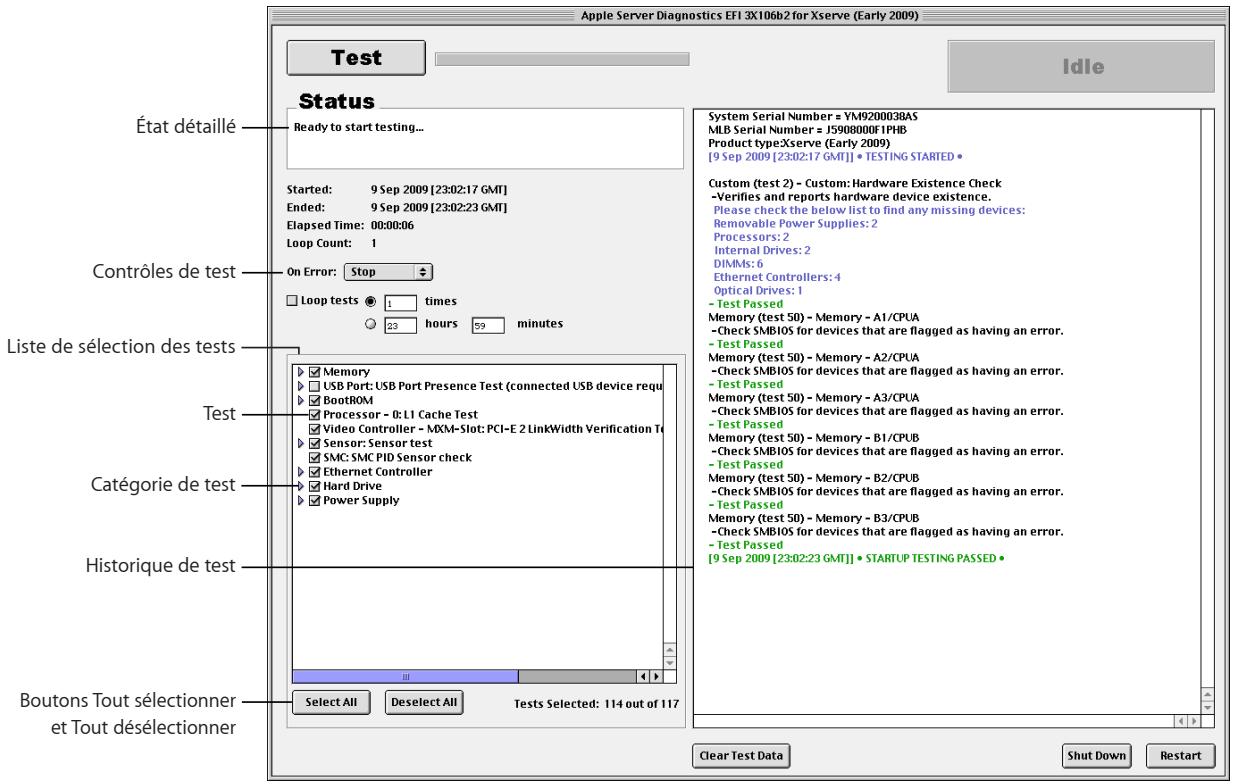1234x784 pixels.
Task: Uncheck the Memory test category
Action: (316, 372)
